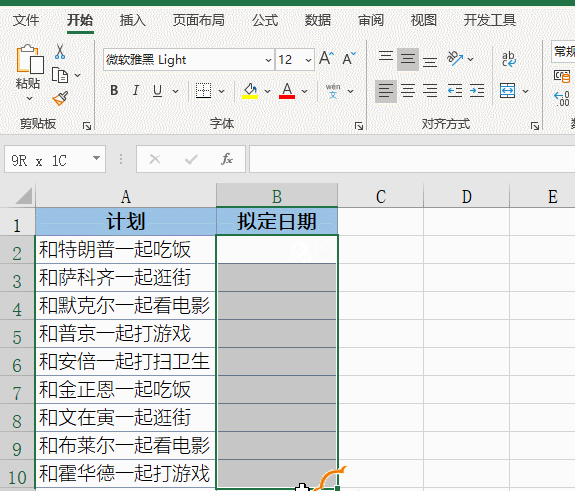This screenshot has height=491, width=575.
Task: Expand merge cells dropdown arrow
Action: click(525, 91)
